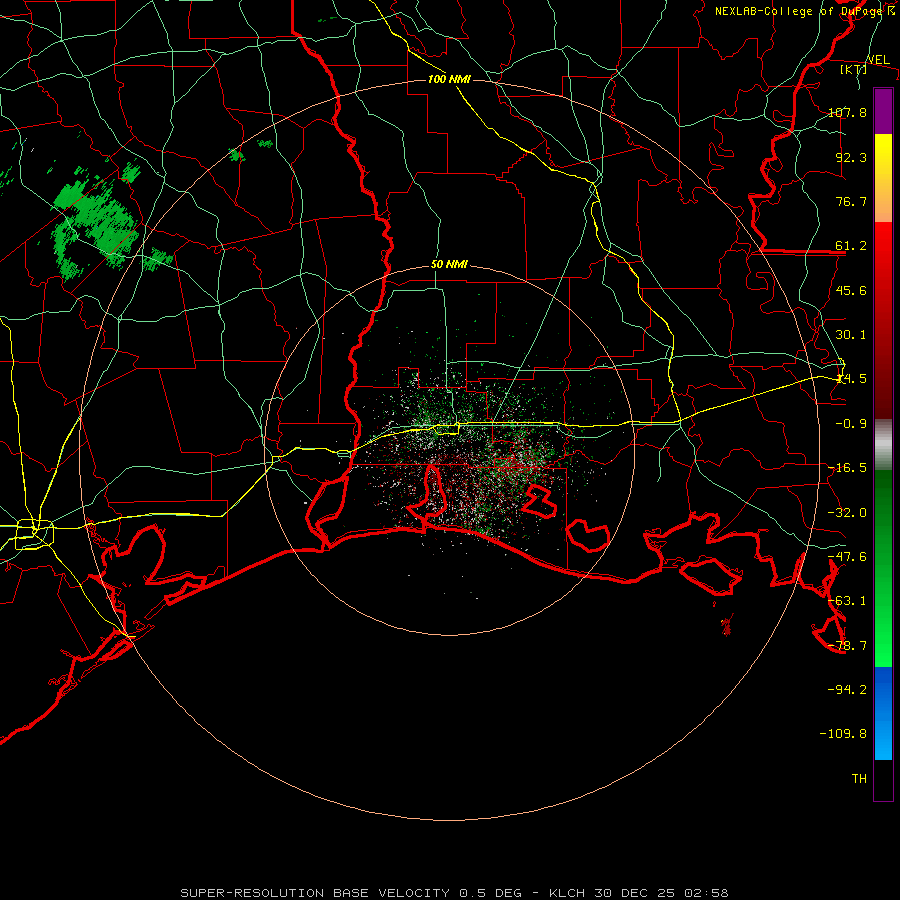Click the 76.7 scale value
900x900 pixels.
851,201
